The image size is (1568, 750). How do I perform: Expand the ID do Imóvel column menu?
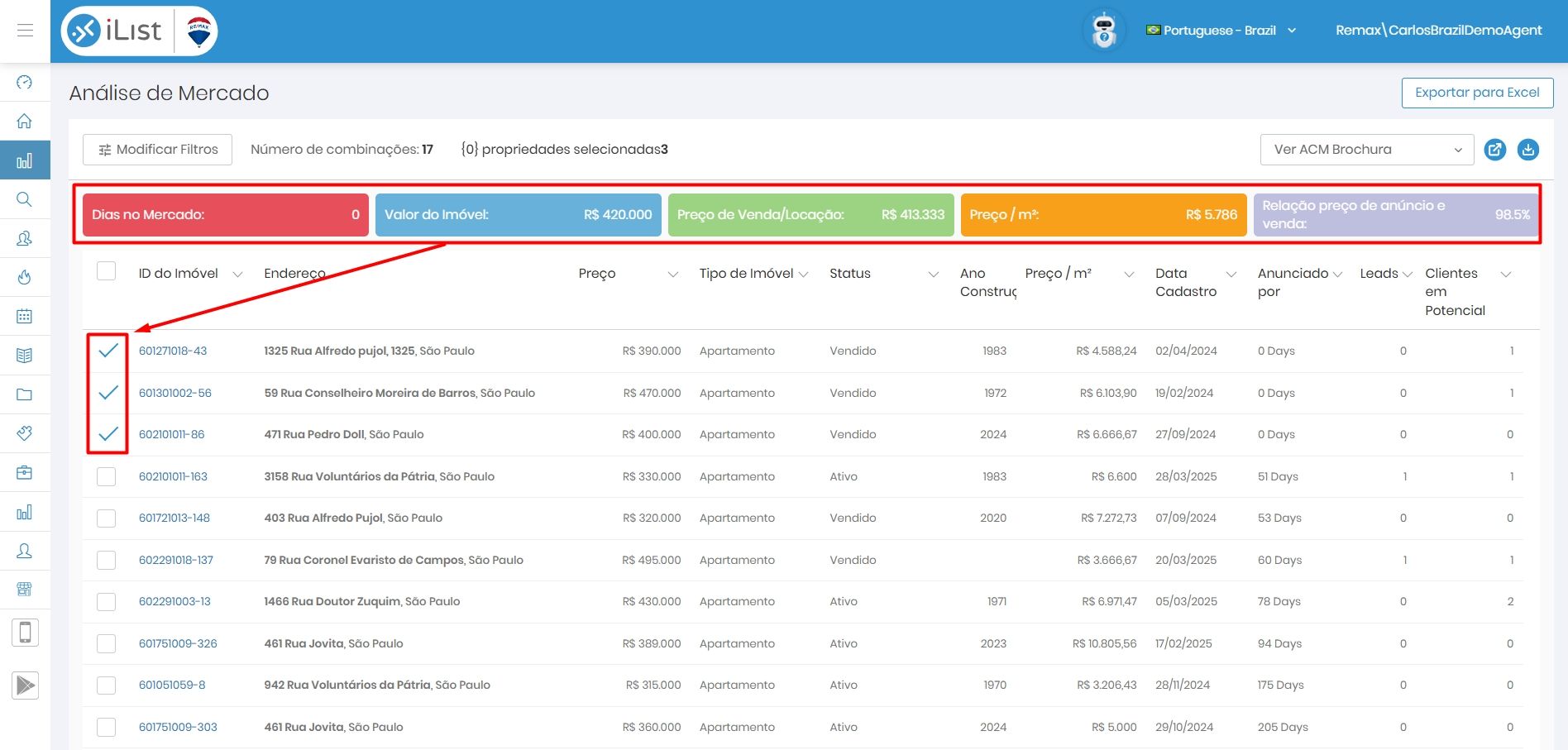coord(237,275)
